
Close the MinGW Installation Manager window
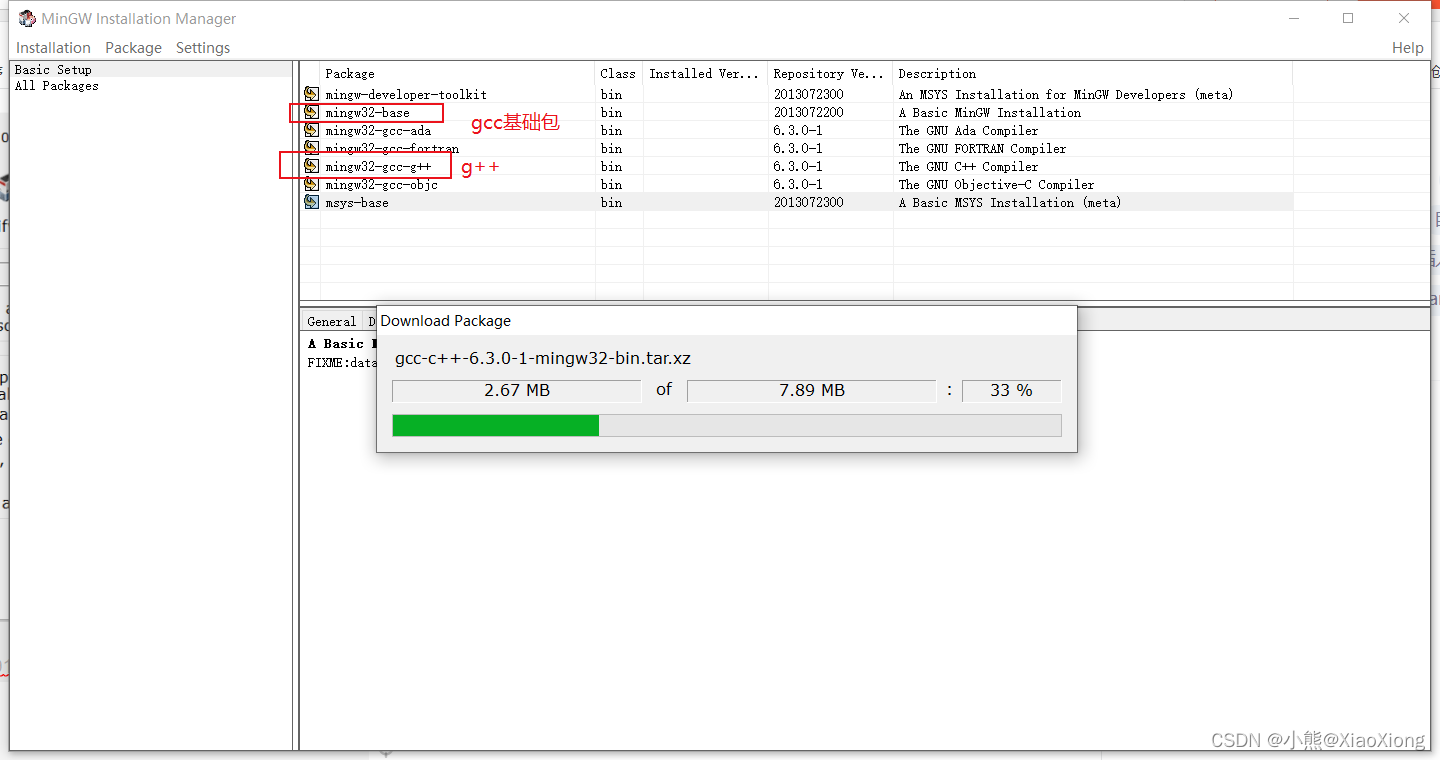click(x=1404, y=18)
